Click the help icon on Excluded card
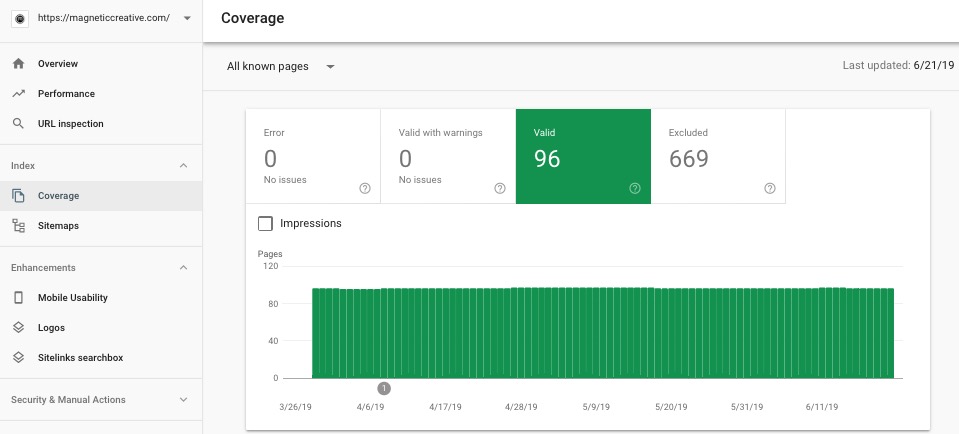The height and width of the screenshot is (434, 959). pos(770,188)
